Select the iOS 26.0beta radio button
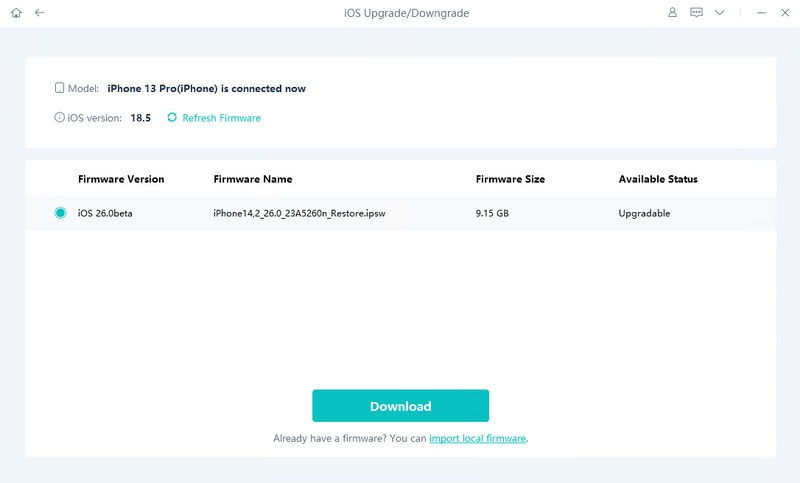Screen dimensions: 800x483 (x=60, y=213)
